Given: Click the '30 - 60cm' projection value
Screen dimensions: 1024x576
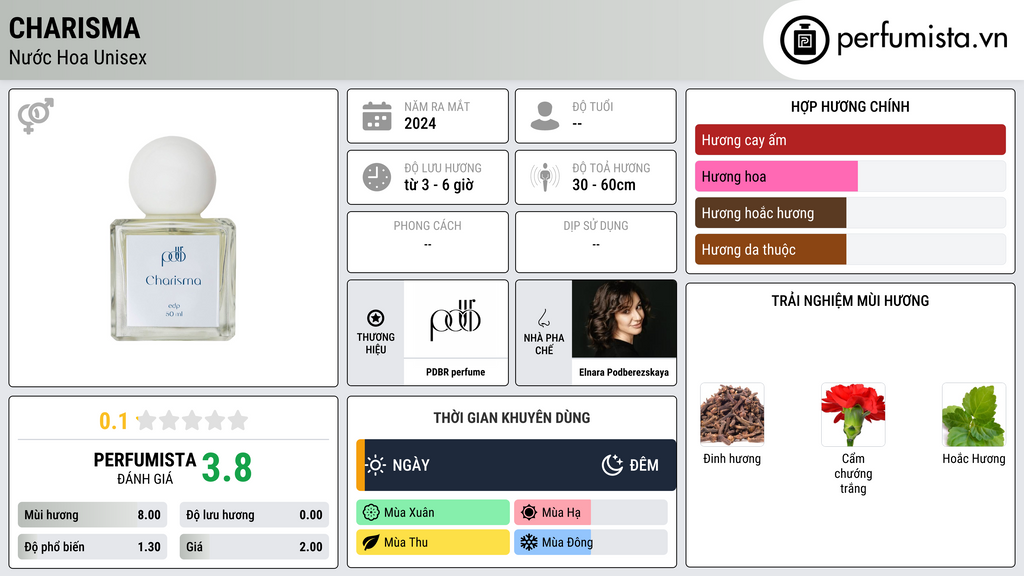Looking at the screenshot, I should click(604, 185).
